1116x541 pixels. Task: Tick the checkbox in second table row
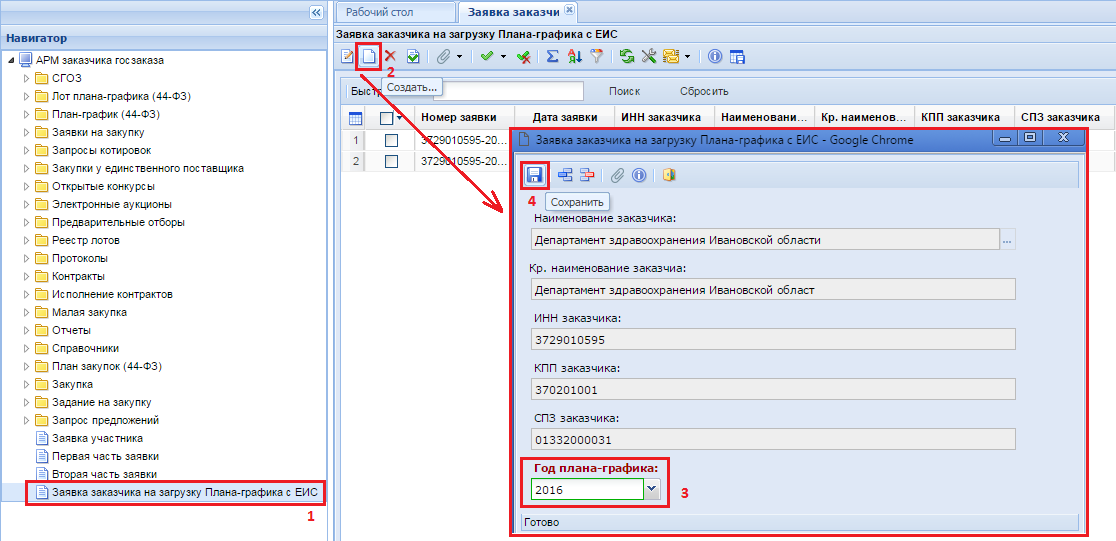391,161
